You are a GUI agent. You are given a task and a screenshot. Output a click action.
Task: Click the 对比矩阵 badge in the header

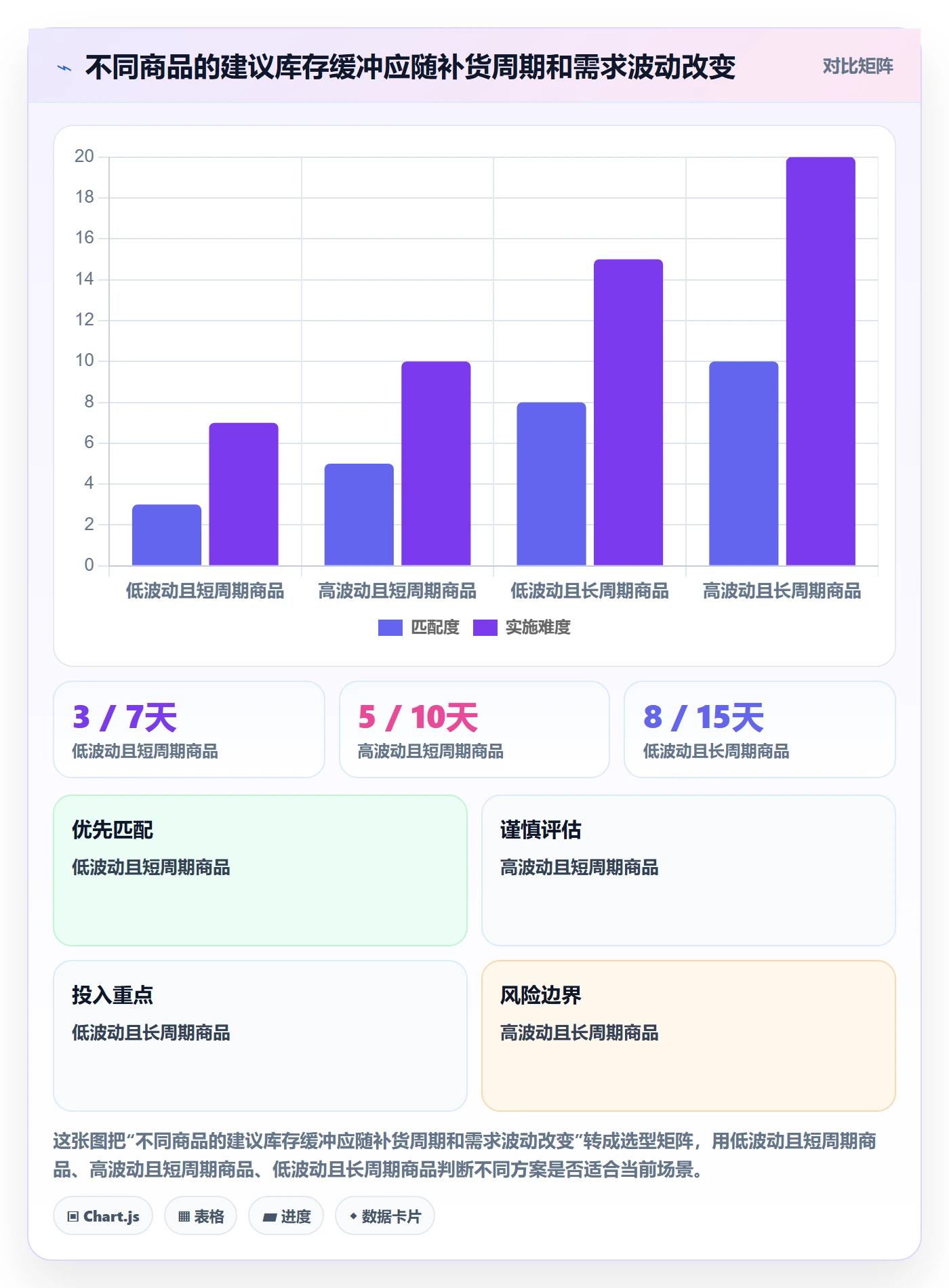click(857, 66)
